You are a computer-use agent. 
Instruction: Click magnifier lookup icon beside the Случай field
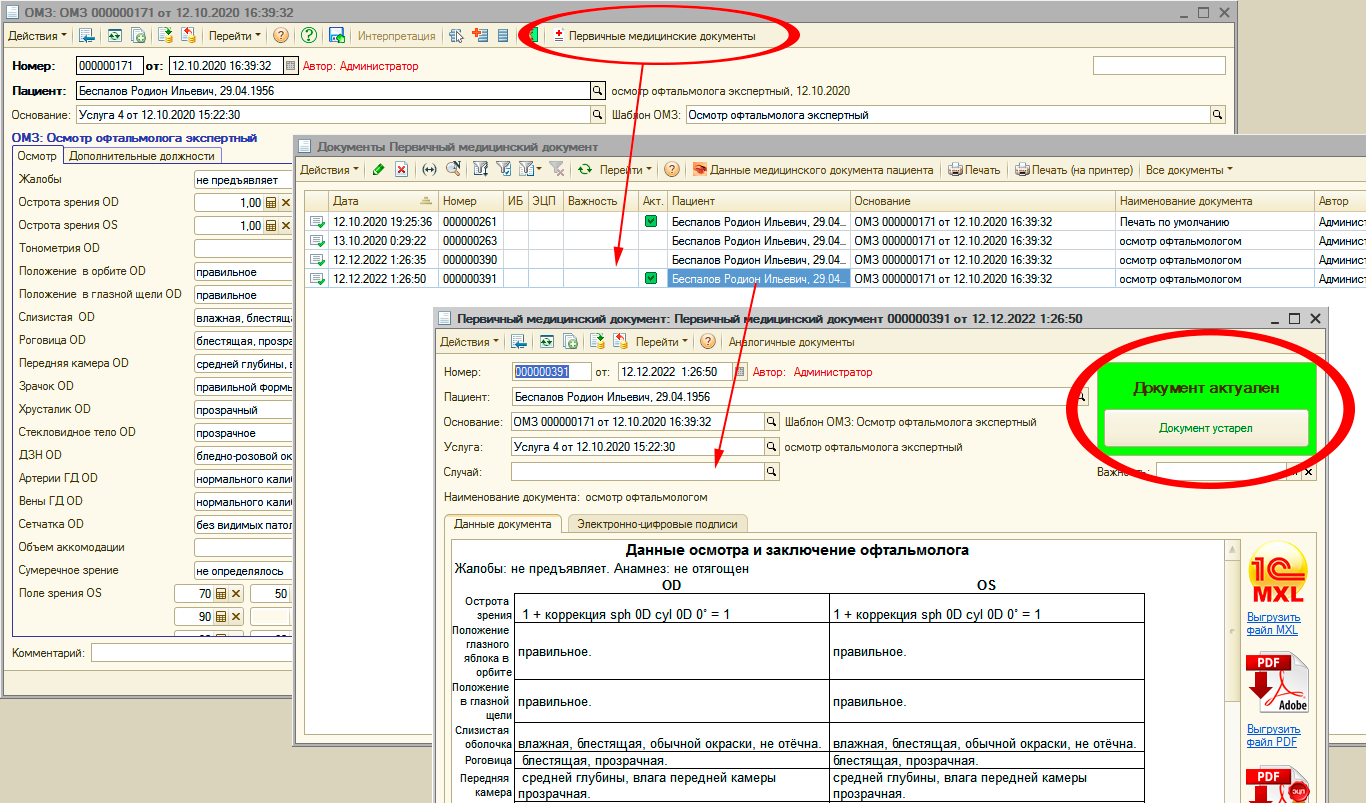click(771, 471)
